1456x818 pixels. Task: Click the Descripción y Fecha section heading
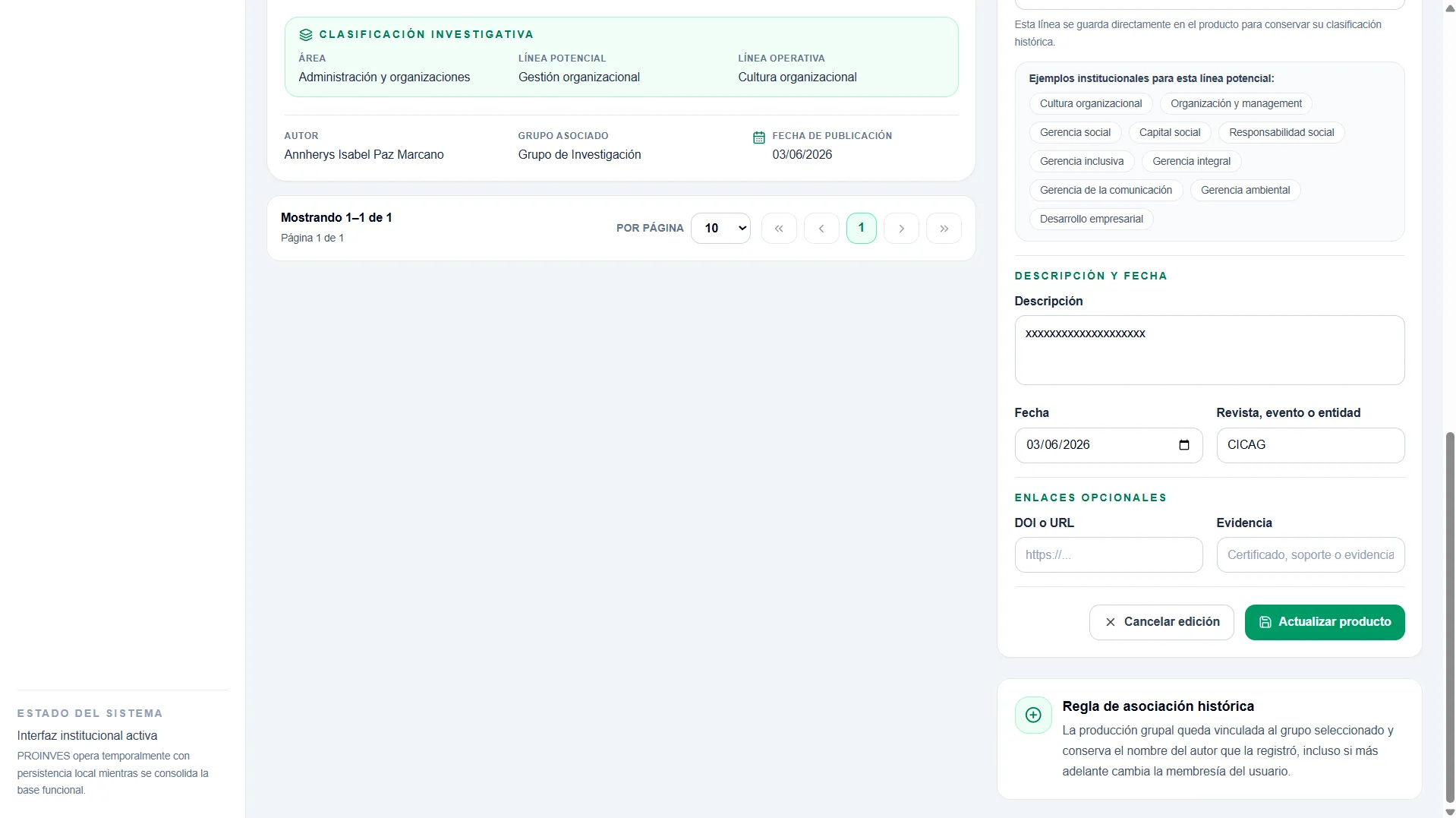tap(1091, 276)
